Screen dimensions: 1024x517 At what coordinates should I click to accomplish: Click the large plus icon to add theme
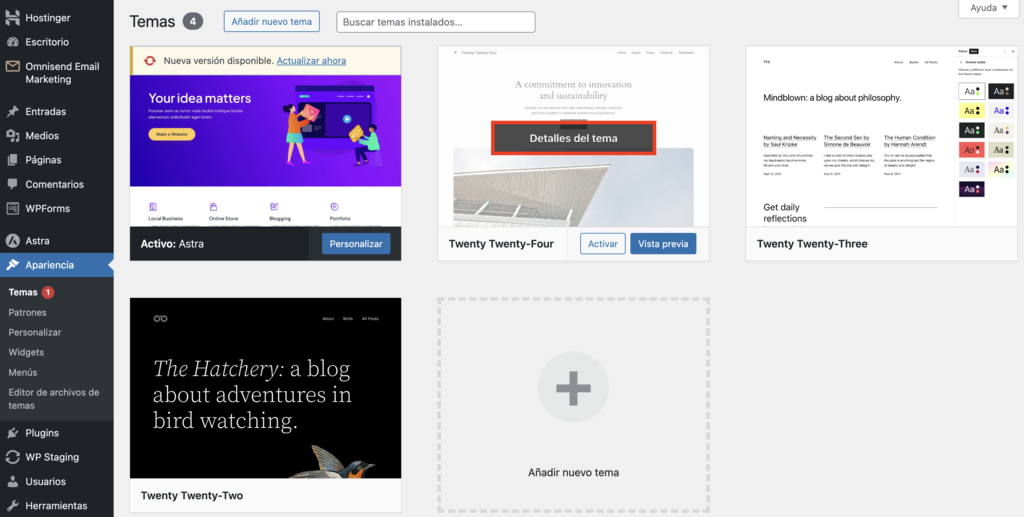tap(573, 388)
